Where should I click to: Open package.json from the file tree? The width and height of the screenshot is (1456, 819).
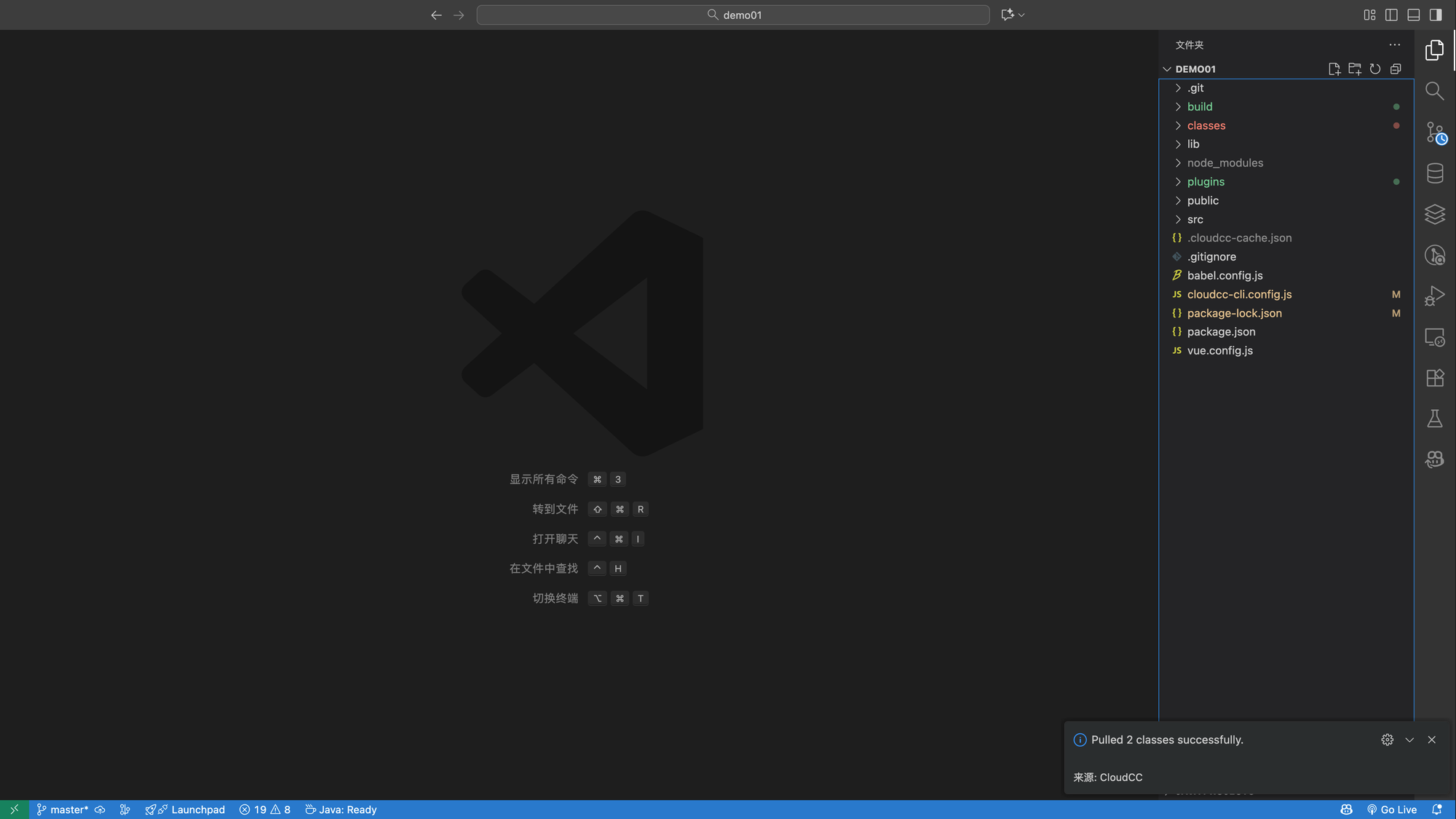pyautogui.click(x=1221, y=332)
